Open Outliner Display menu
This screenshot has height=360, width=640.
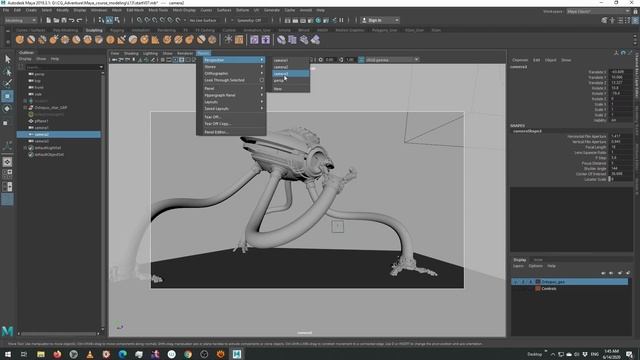(x=25, y=59)
